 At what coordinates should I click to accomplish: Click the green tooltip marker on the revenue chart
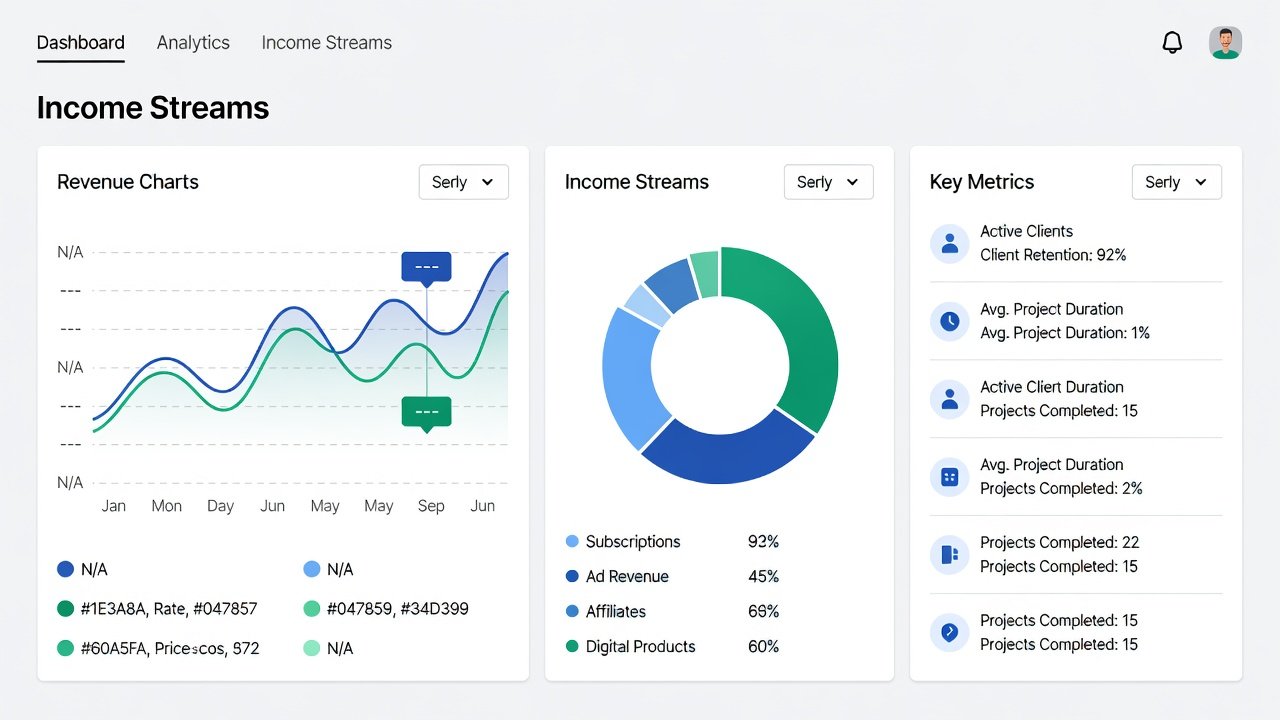(426, 413)
